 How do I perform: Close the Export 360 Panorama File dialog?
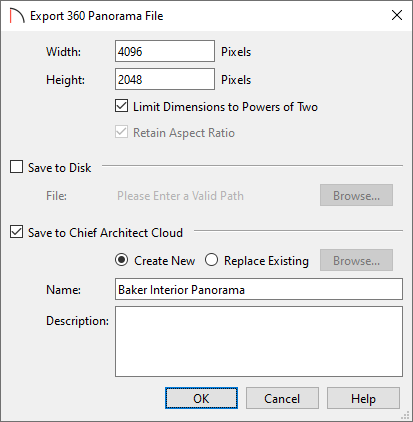pyautogui.click(x=397, y=15)
